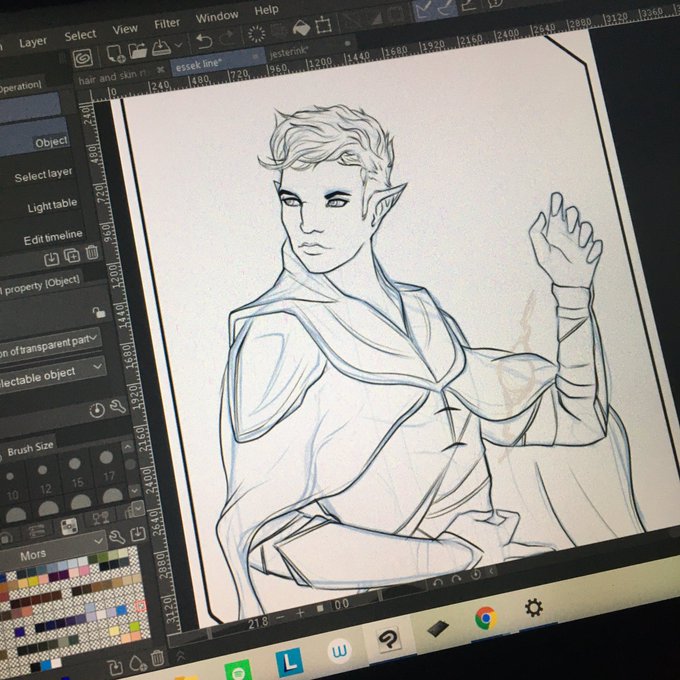
Task: Expand the color palette tabs dropdown arrow
Action: [x=138, y=507]
